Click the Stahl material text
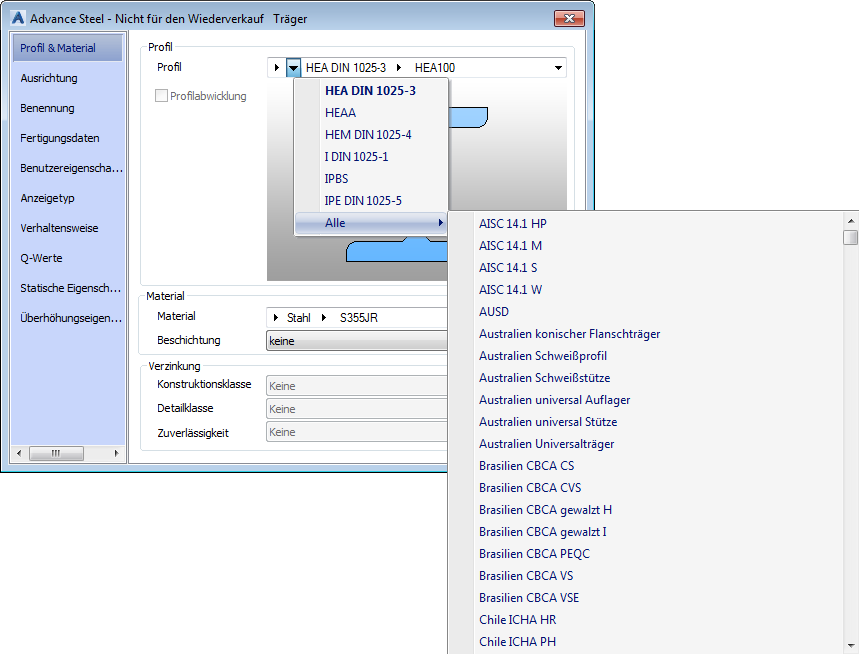This screenshot has height=654, width=859. pos(299,318)
